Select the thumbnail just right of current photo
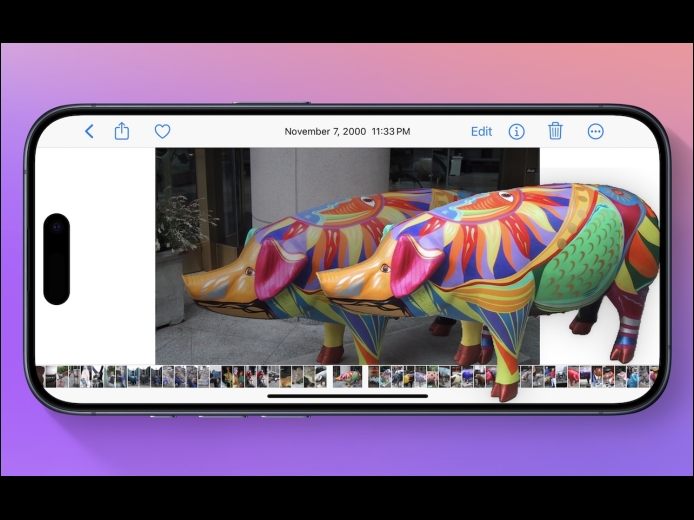The width and height of the screenshot is (694, 520). click(x=374, y=377)
